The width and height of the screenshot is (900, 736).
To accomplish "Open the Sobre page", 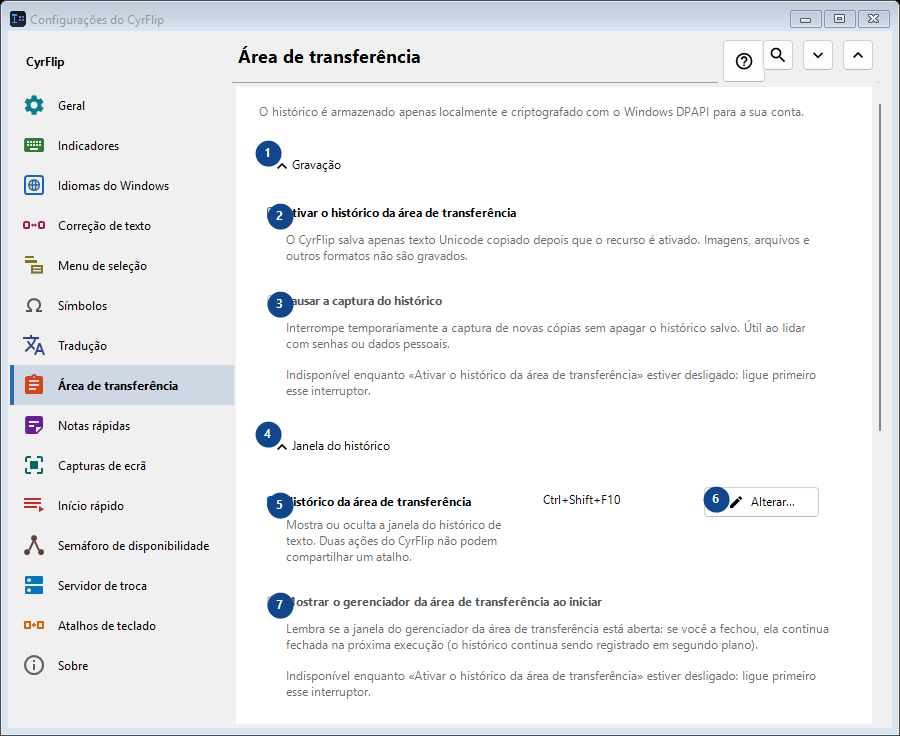I will pos(122,665).
